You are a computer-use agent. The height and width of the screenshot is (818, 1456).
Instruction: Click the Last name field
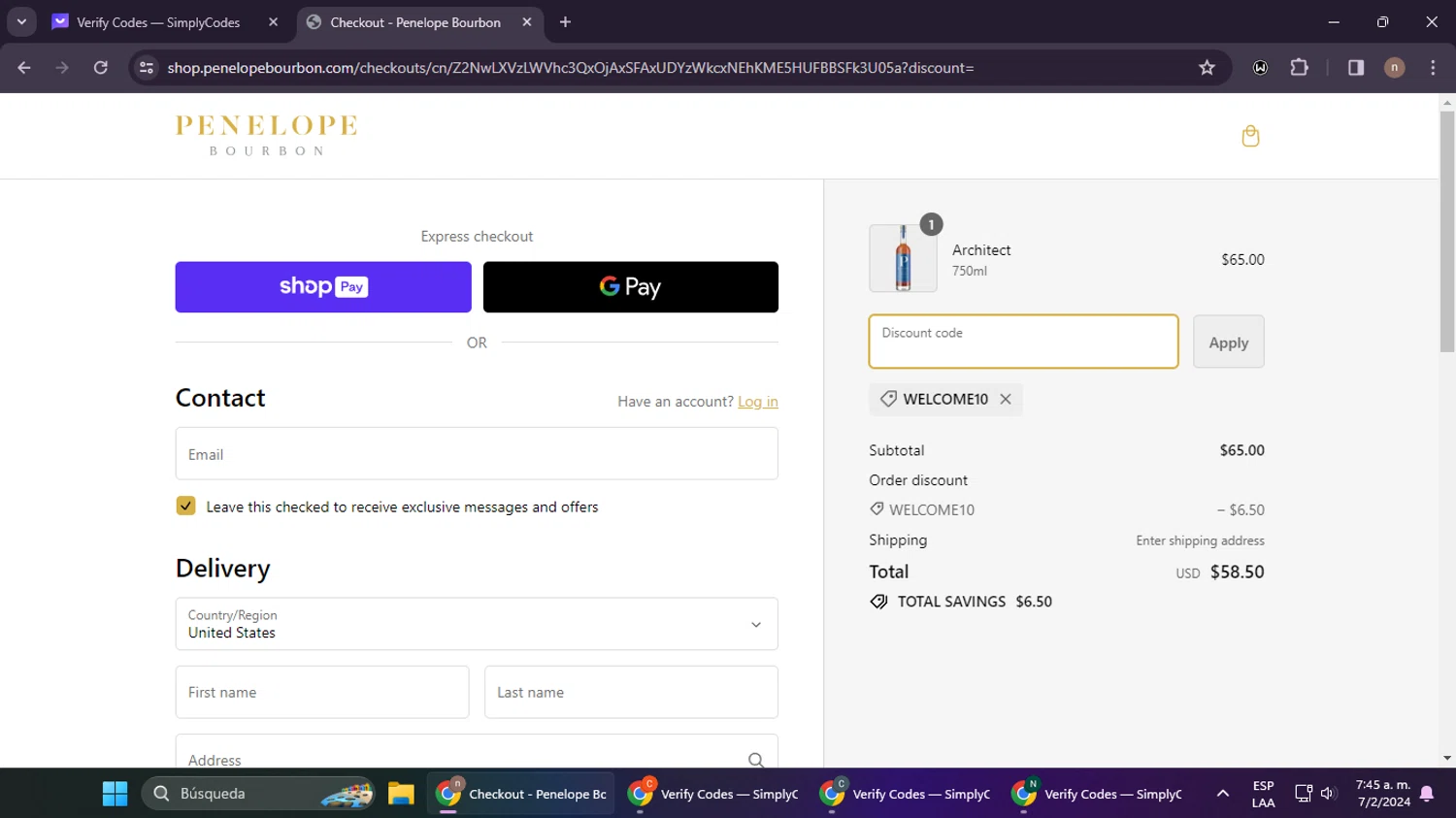631,692
